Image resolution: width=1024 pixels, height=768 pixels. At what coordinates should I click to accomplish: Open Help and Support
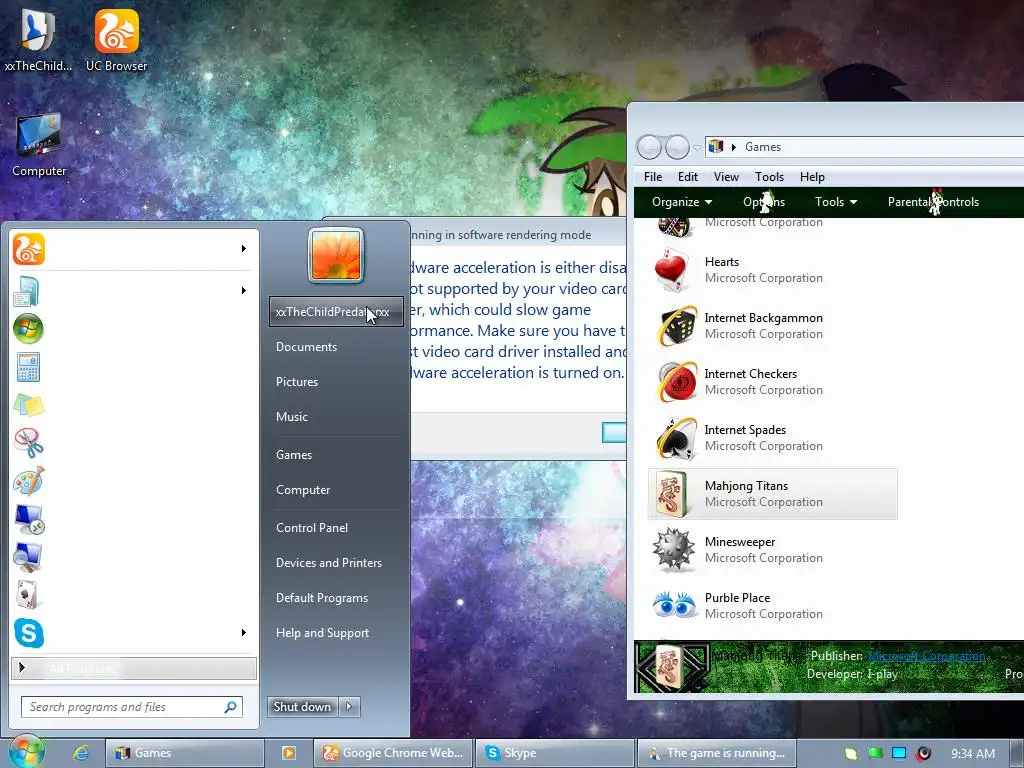click(x=322, y=633)
